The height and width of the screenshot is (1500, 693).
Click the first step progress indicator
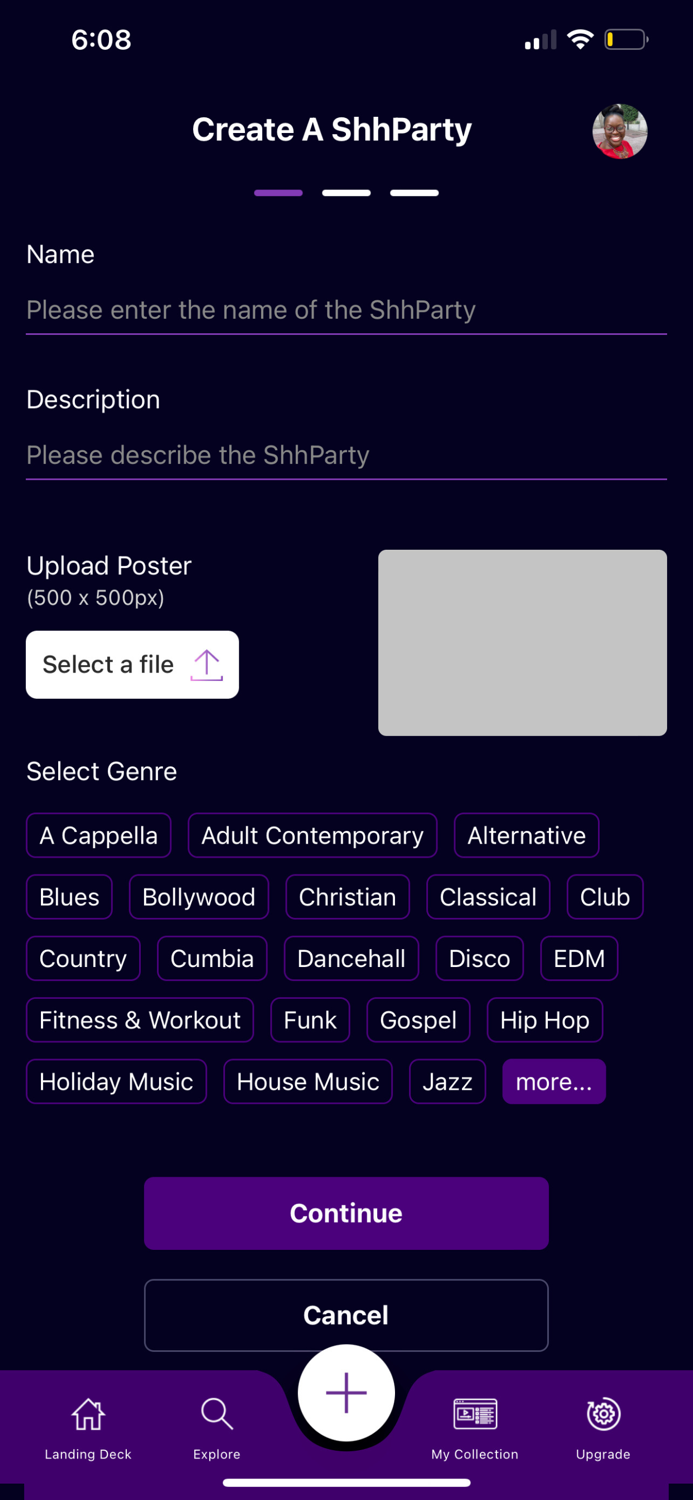point(278,192)
